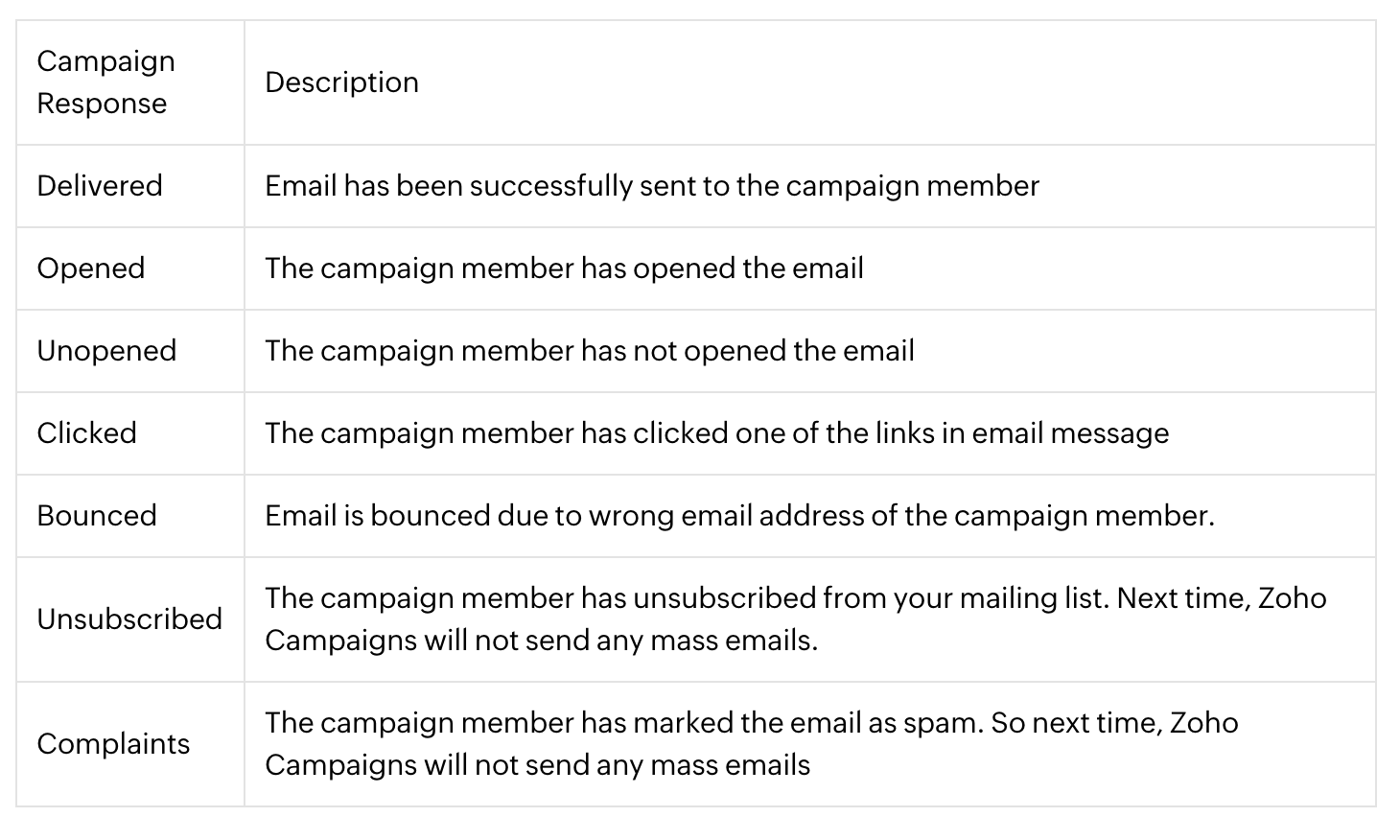Click the Delivered description text

coord(652,186)
